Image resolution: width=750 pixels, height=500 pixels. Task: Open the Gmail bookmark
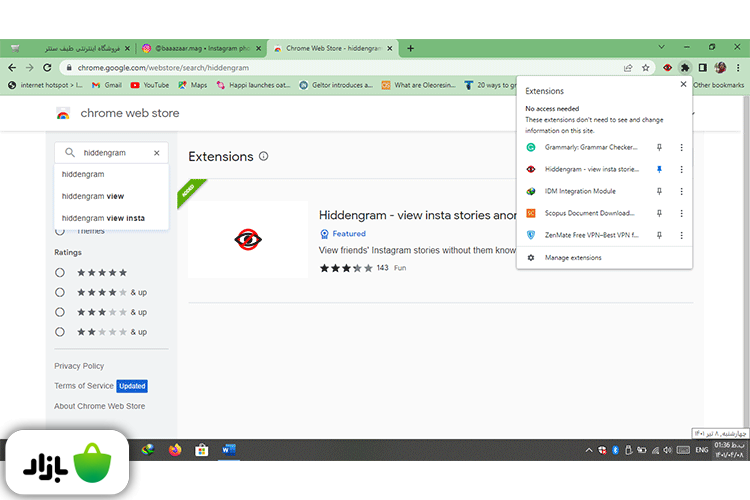click(x=106, y=85)
